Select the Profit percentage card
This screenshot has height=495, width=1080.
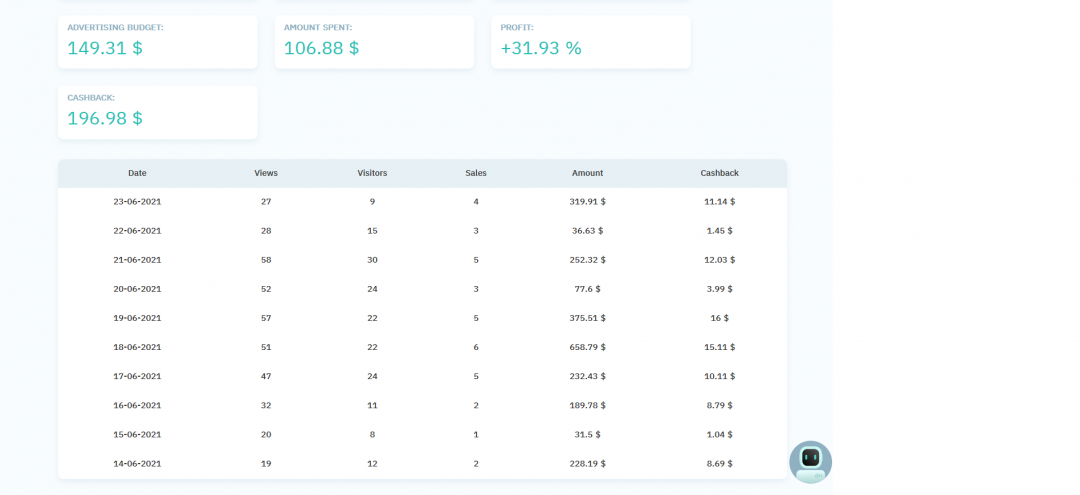pos(590,41)
